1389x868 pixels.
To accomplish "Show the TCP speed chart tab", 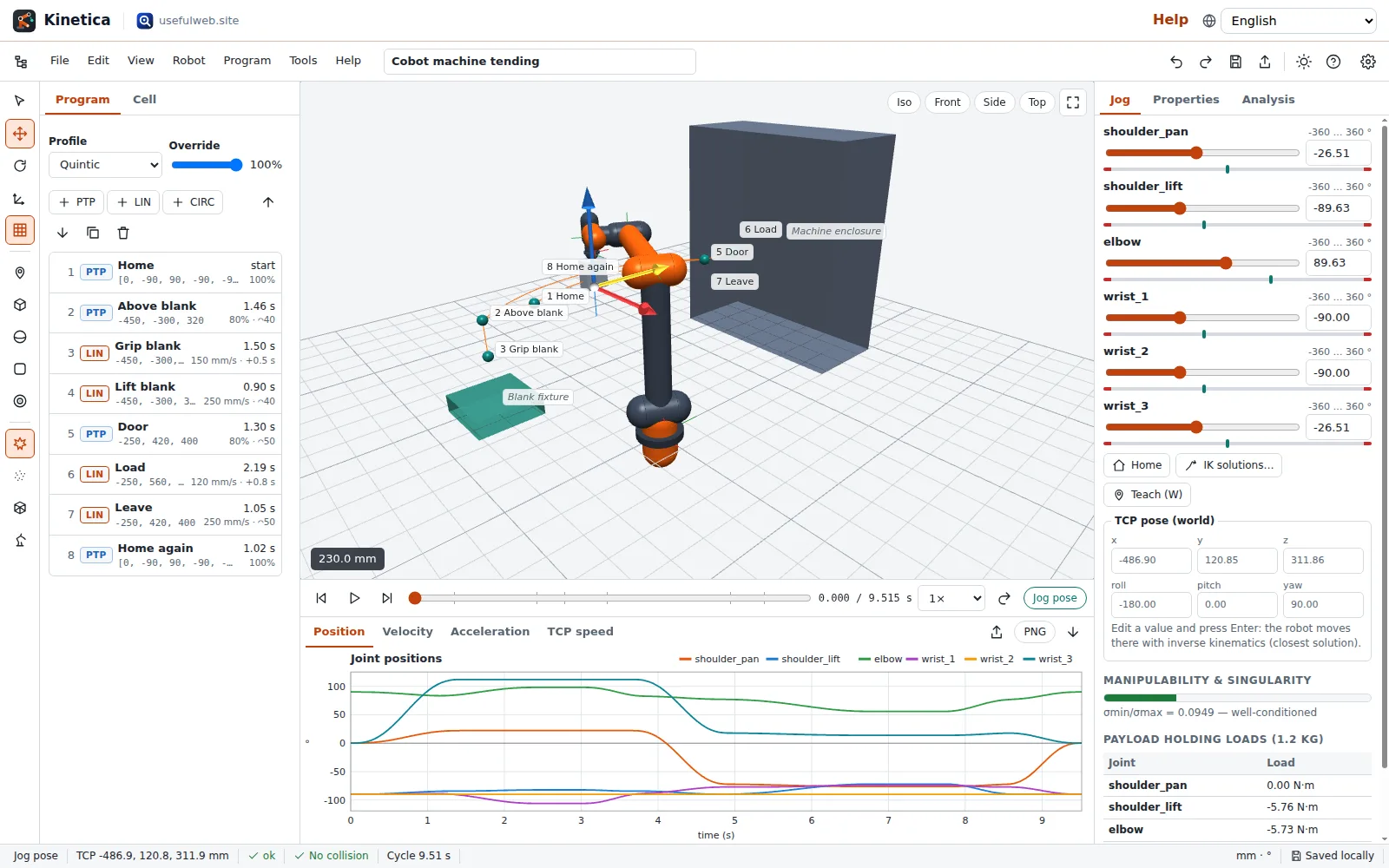I will [x=580, y=632].
